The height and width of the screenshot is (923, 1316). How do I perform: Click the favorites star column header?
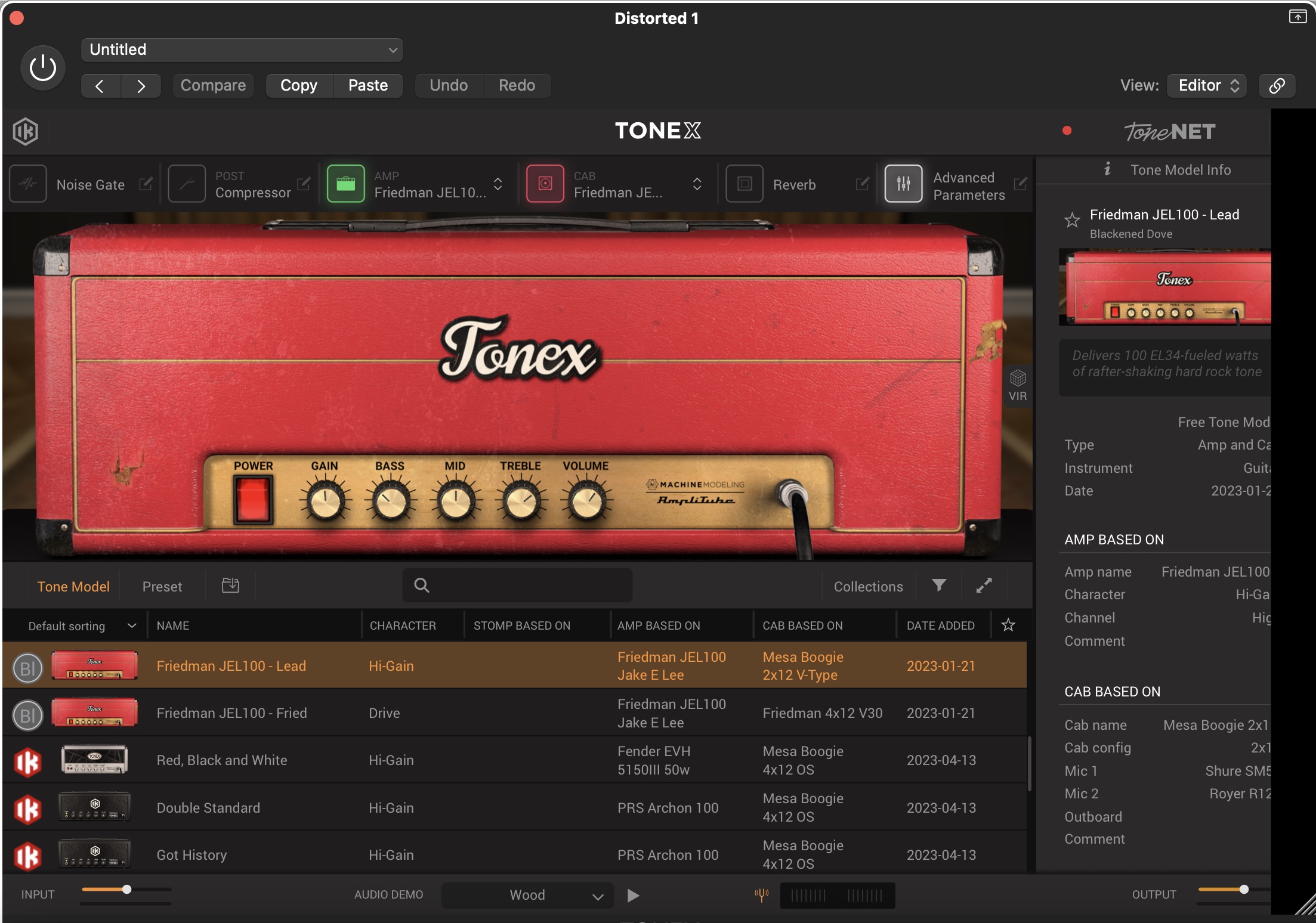pos(1008,625)
